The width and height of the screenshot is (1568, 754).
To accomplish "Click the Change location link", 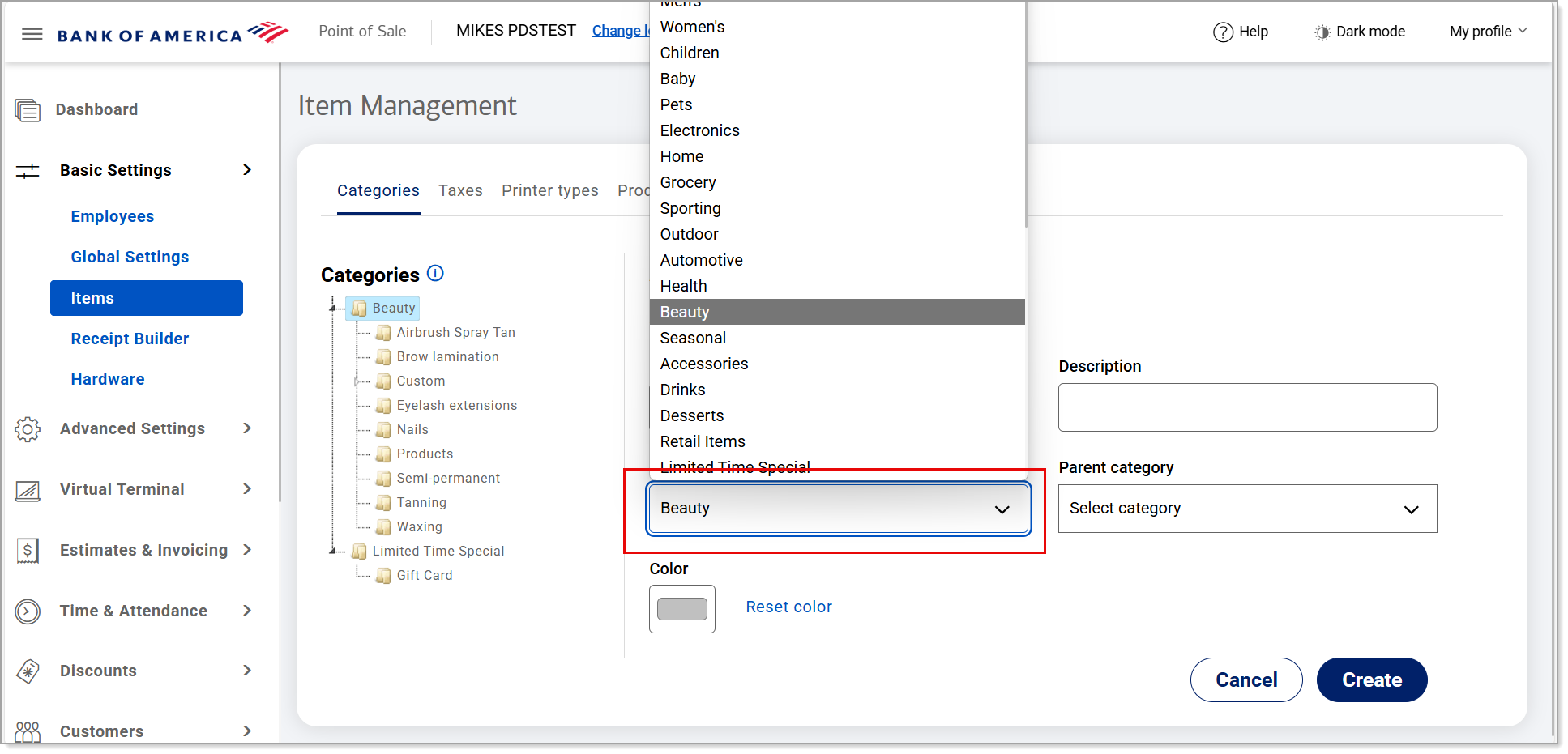I will 621,31.
